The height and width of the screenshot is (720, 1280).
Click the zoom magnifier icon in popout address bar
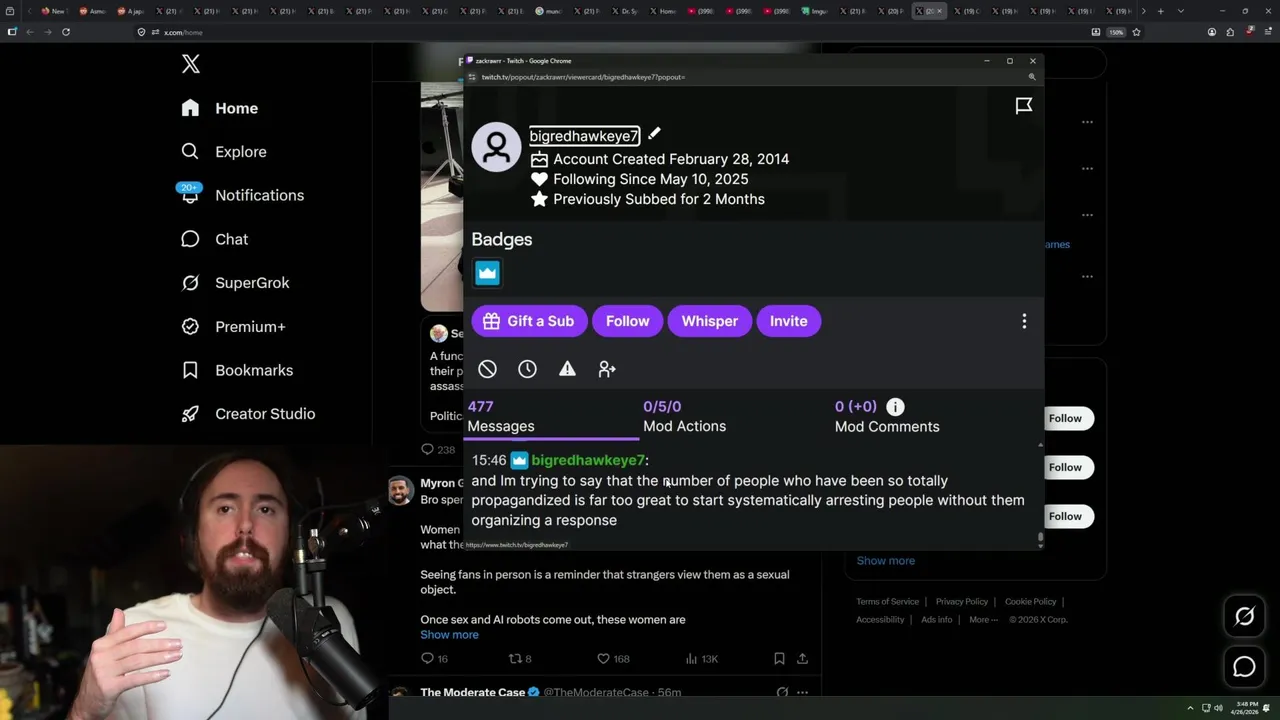(1032, 77)
